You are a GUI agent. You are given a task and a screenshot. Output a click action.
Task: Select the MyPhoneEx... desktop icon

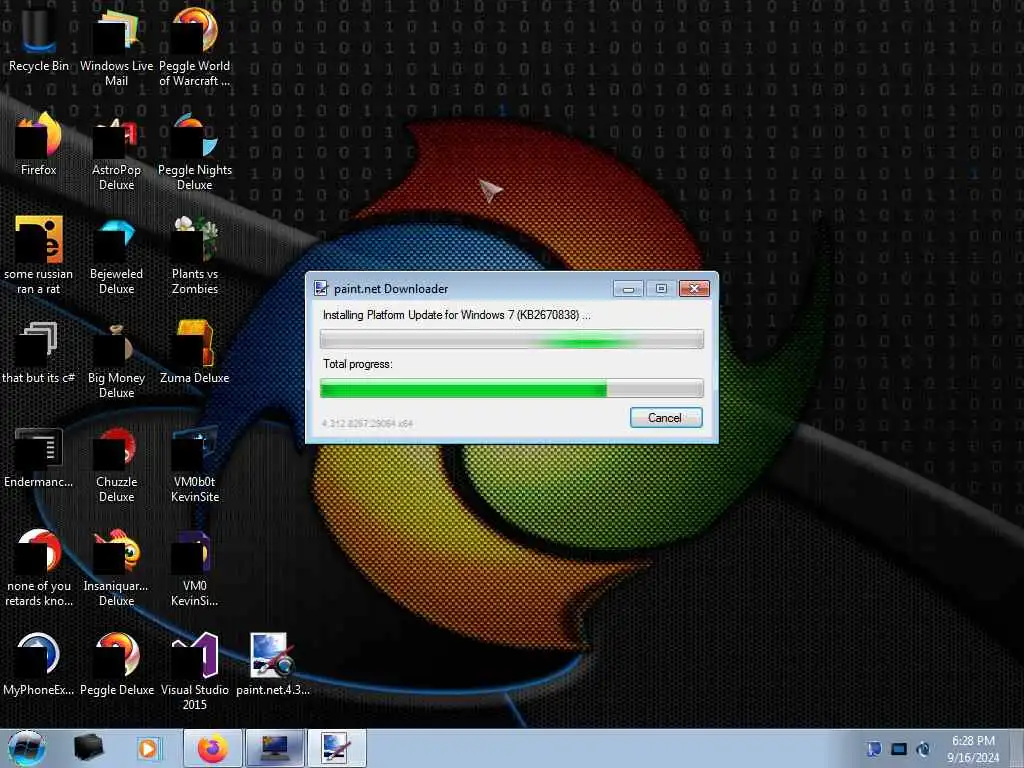39,664
